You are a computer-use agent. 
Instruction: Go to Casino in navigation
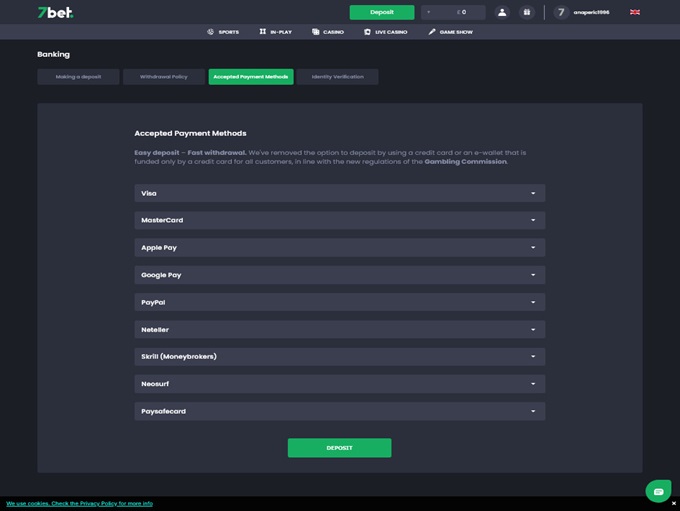click(328, 32)
